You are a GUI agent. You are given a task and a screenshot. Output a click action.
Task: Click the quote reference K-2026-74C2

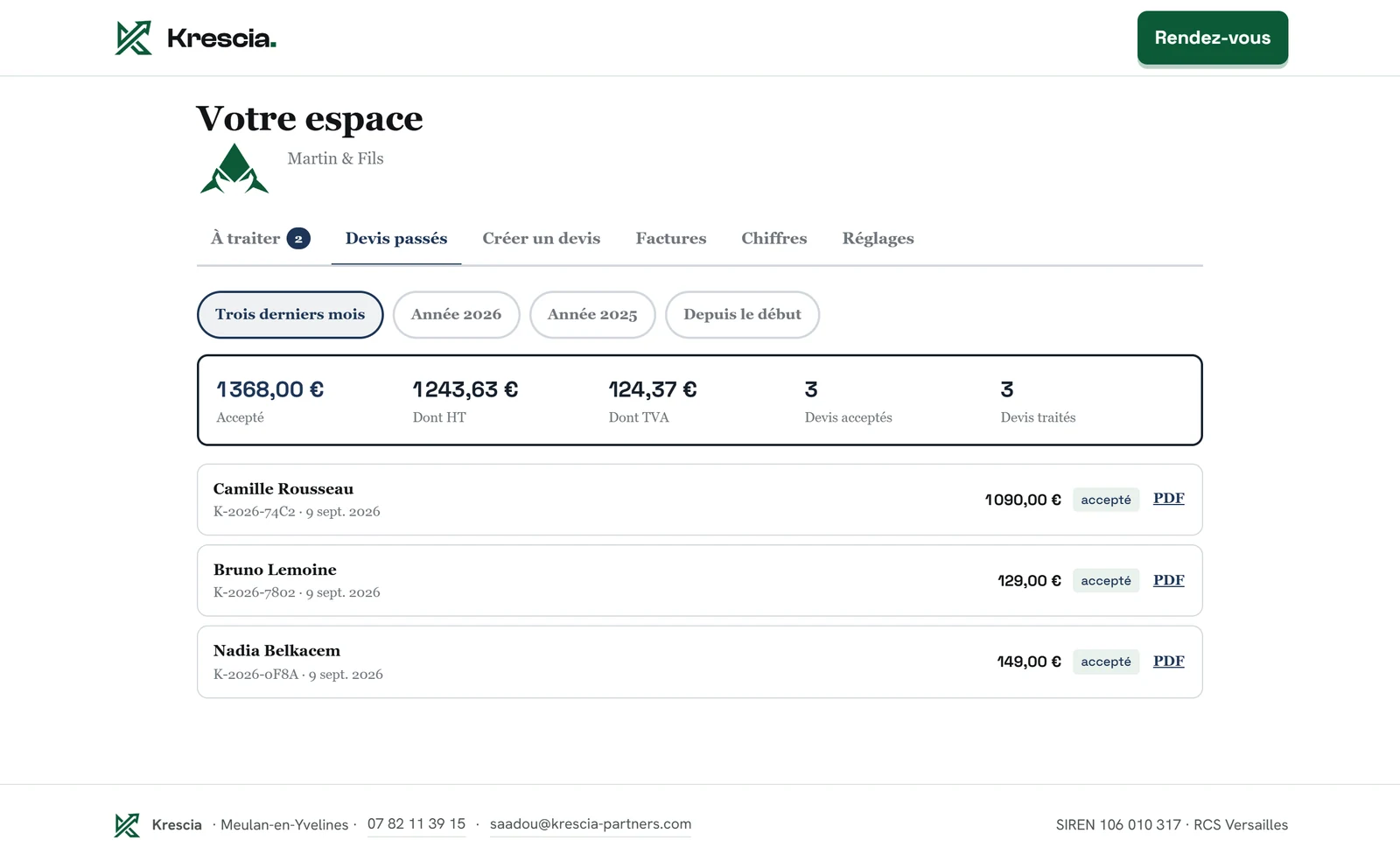click(255, 512)
